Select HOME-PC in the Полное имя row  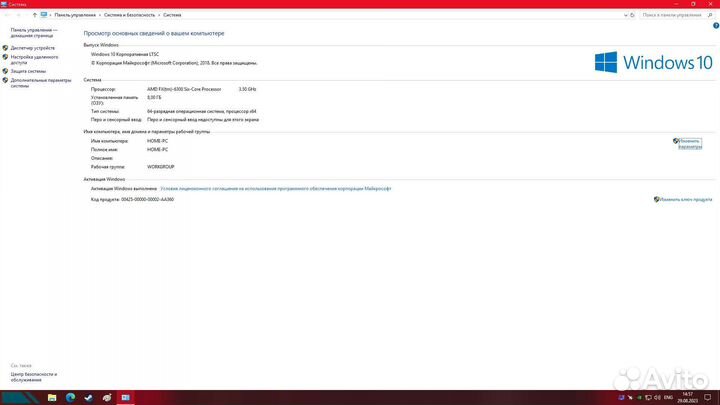click(x=157, y=150)
